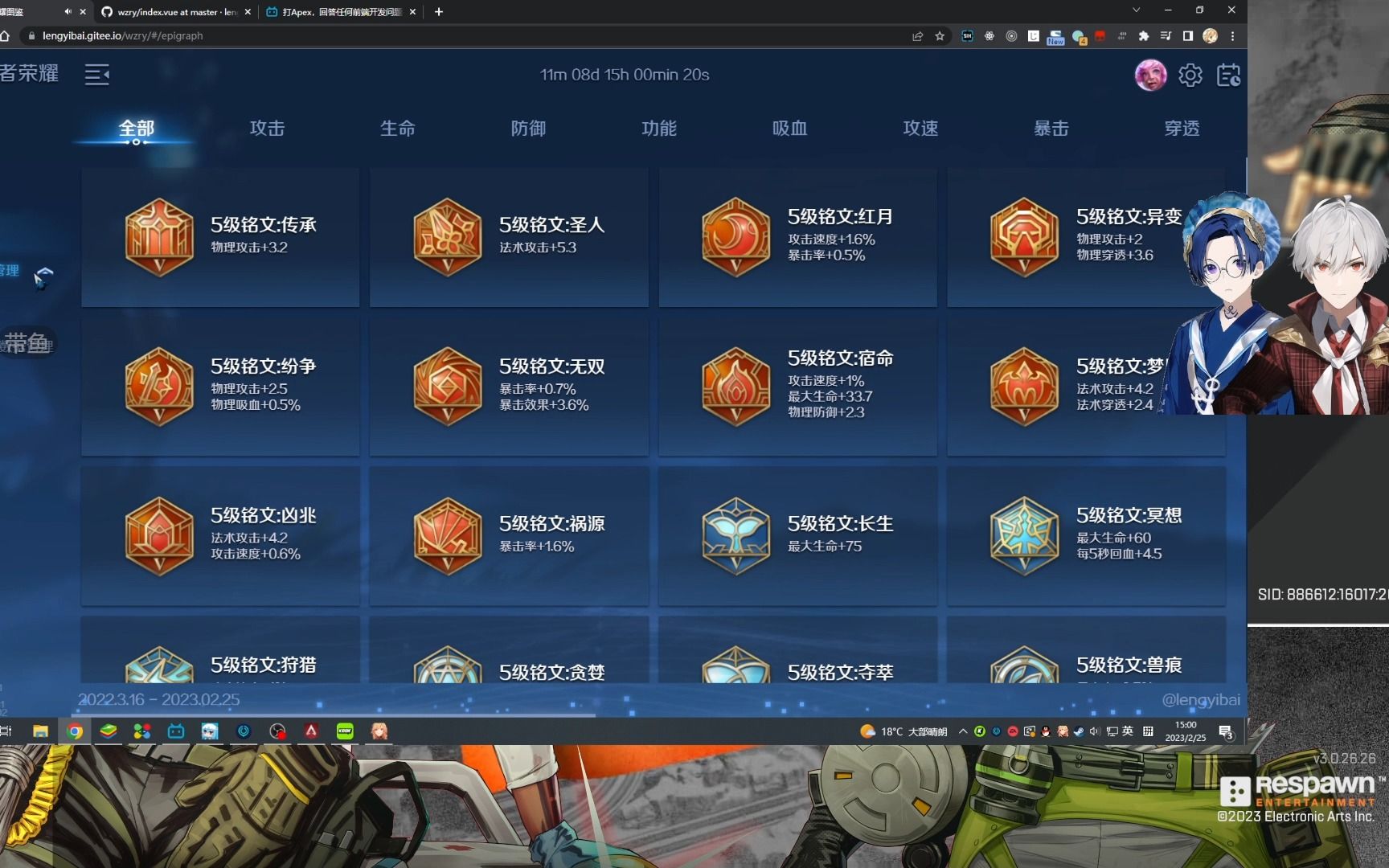Click the 红月 crescent rune emblem

pyautogui.click(x=735, y=237)
